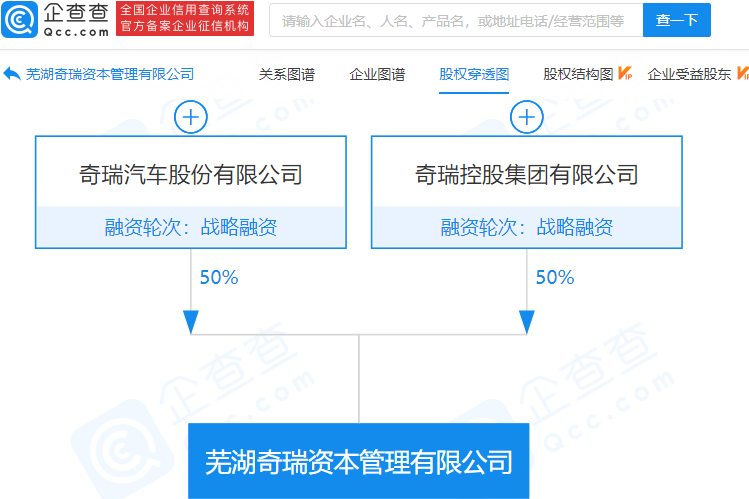This screenshot has width=749, height=499.
Task: Click the 企查查 logo icon
Action: (x=22, y=20)
